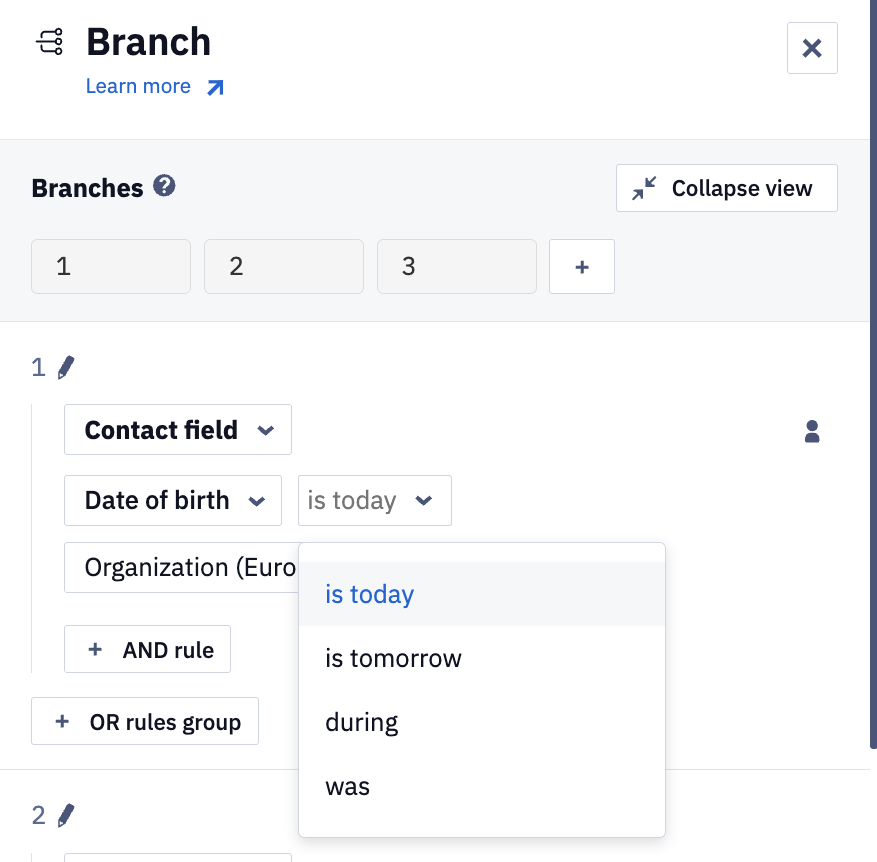Add a new branch with plus icon
Image resolution: width=877 pixels, height=862 pixels.
pos(582,266)
